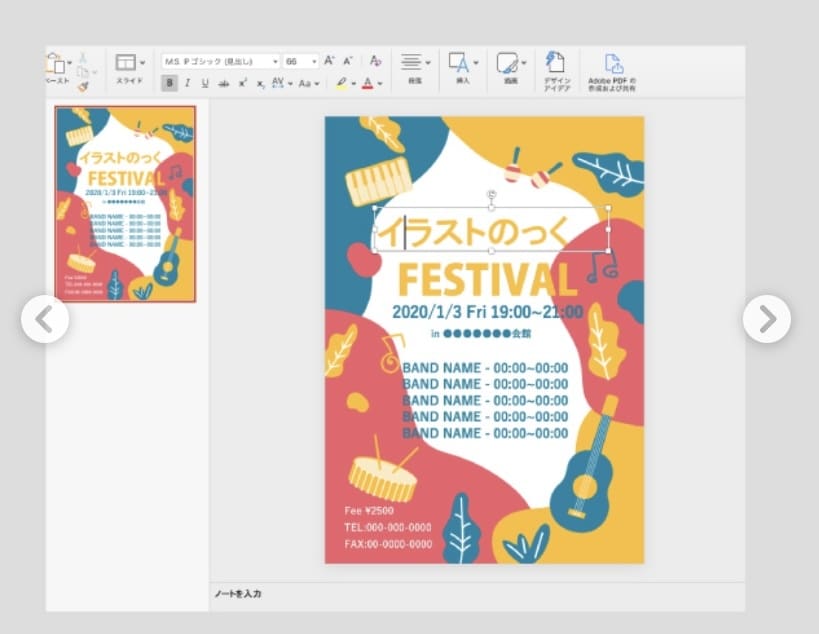Click Adobe PDF create and share icon
This screenshot has height=634, width=819.
614,64
